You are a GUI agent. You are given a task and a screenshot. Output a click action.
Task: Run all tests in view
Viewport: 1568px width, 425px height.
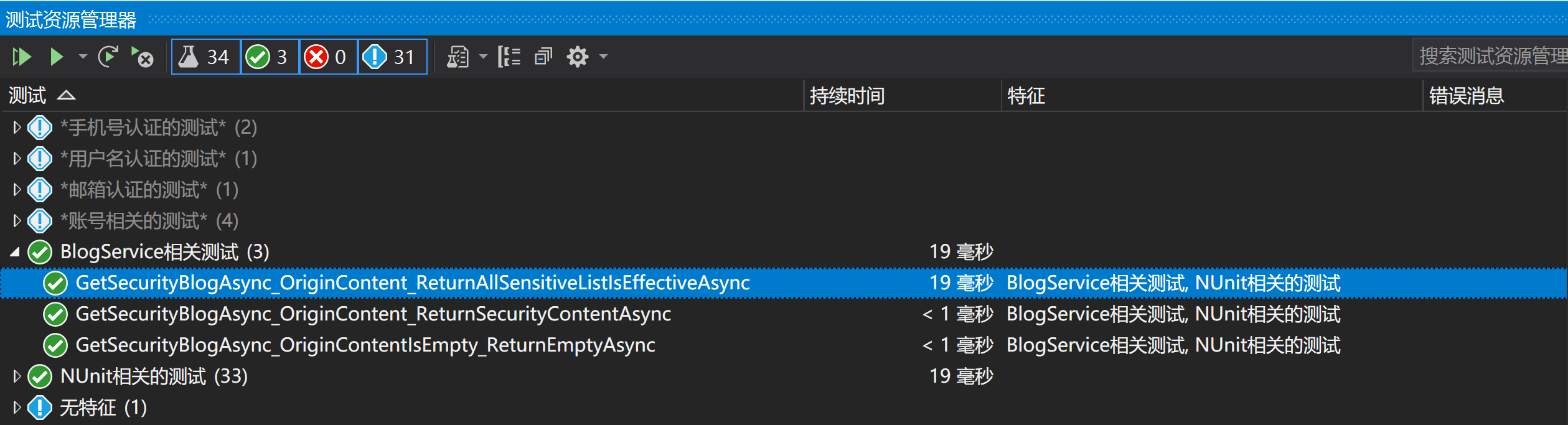(22, 57)
